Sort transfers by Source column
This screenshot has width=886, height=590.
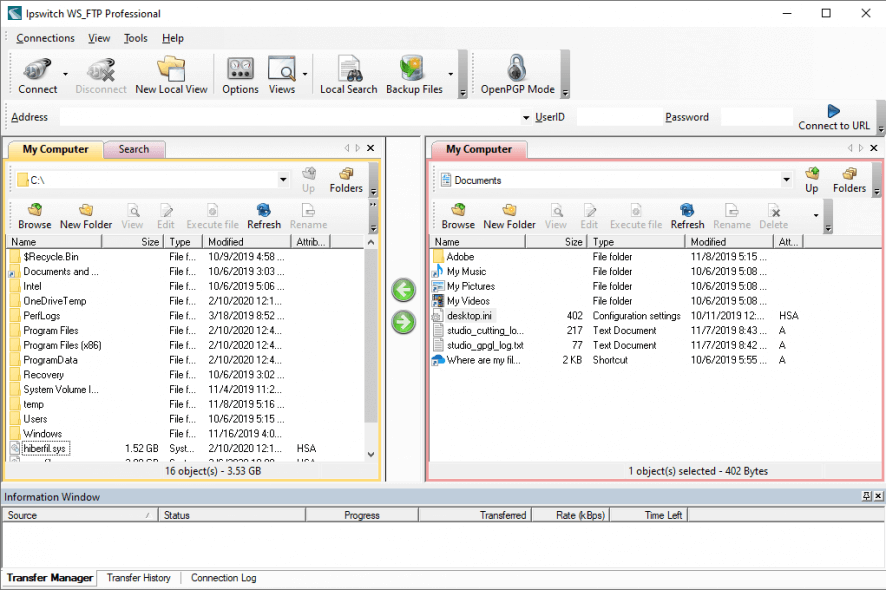(x=79, y=515)
